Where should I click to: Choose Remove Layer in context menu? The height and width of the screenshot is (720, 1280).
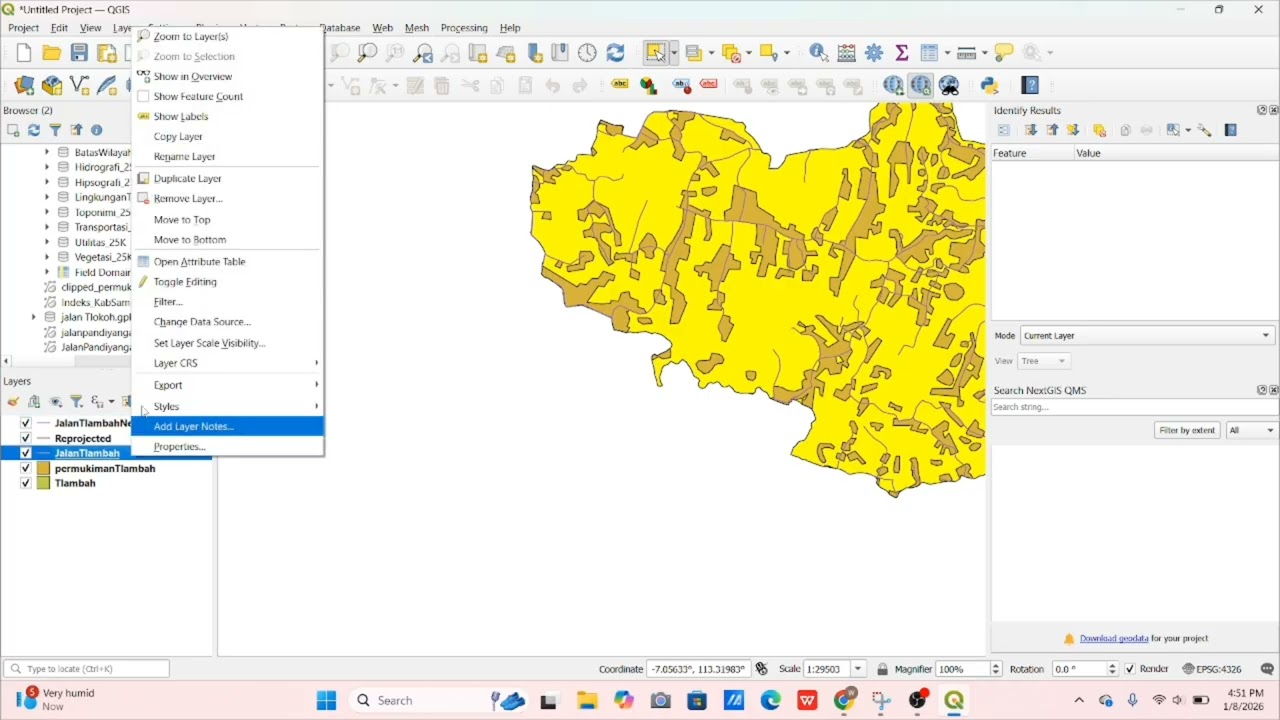[228, 199]
